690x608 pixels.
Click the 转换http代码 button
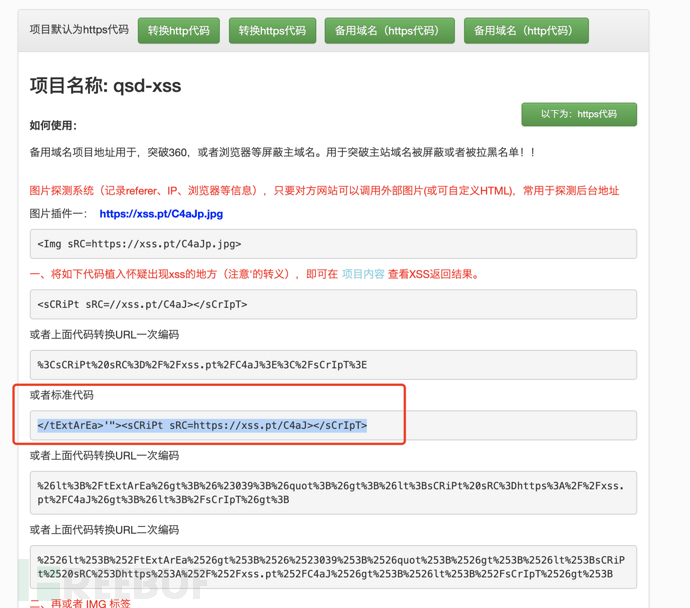[179, 30]
